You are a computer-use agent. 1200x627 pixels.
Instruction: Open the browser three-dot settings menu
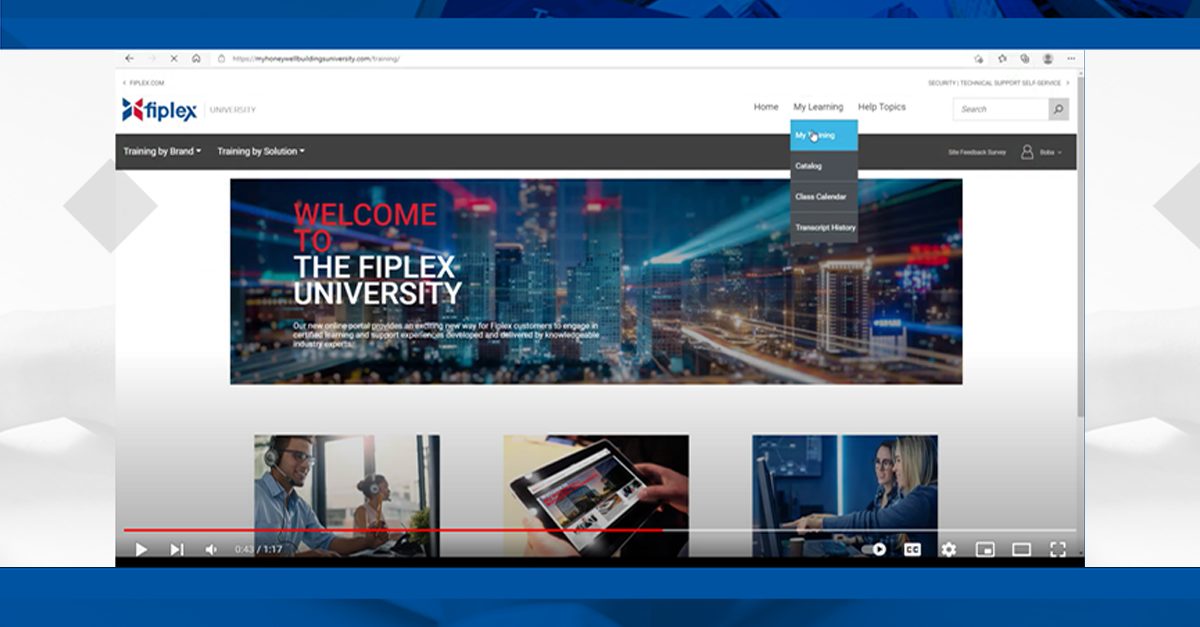pyautogui.click(x=1071, y=58)
